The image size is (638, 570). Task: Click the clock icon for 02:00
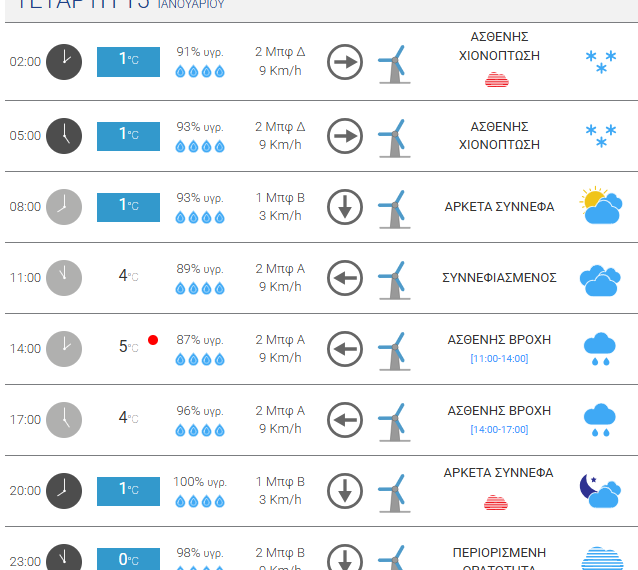[64, 62]
